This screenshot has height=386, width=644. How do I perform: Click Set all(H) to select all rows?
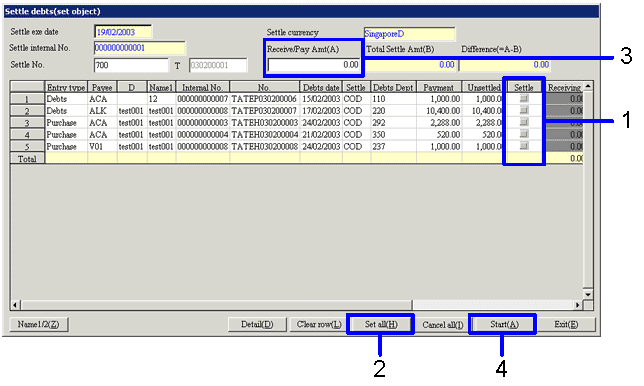pyautogui.click(x=381, y=324)
